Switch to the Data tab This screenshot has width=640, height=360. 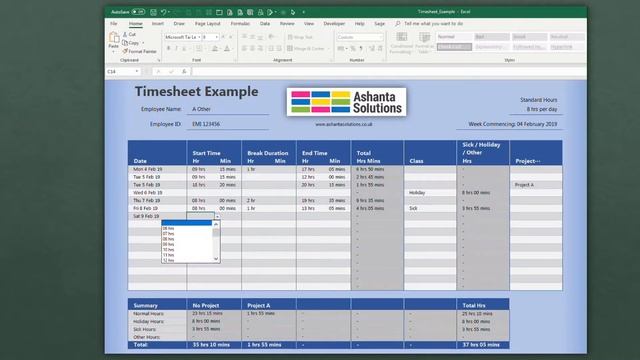[x=265, y=24]
